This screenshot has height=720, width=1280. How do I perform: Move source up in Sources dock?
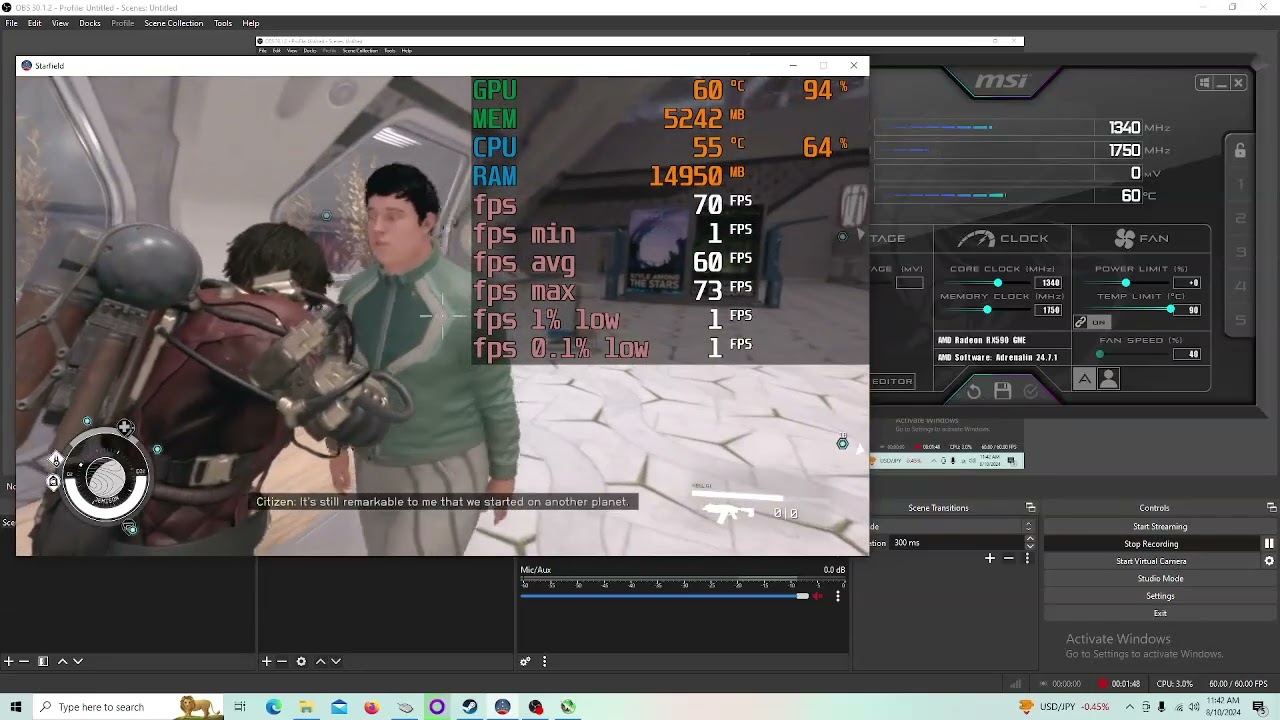320,661
